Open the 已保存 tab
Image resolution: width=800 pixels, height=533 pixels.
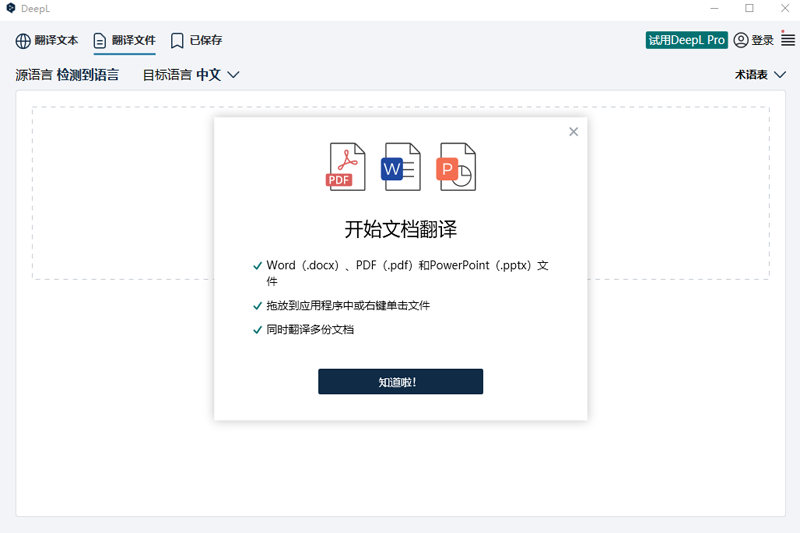pyautogui.click(x=196, y=40)
